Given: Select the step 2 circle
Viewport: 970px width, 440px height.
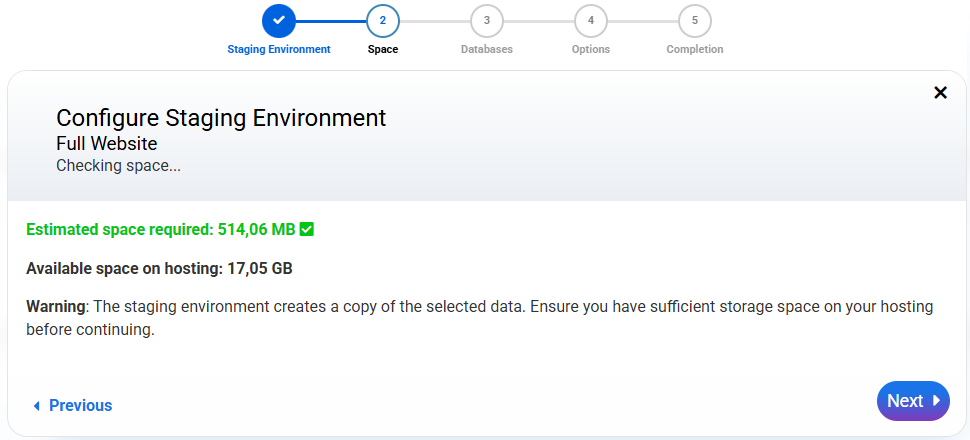Looking at the screenshot, I should point(383,20).
